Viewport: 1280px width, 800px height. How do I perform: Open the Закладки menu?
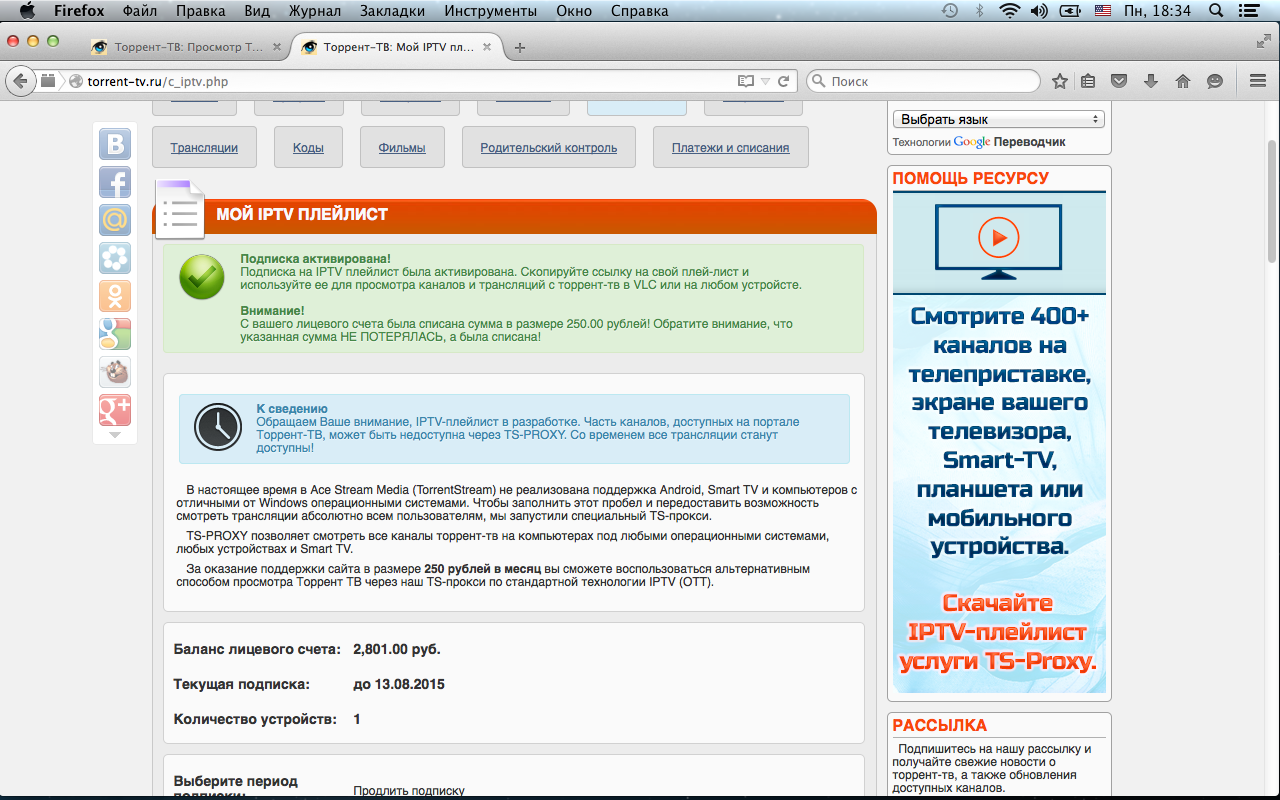391,11
